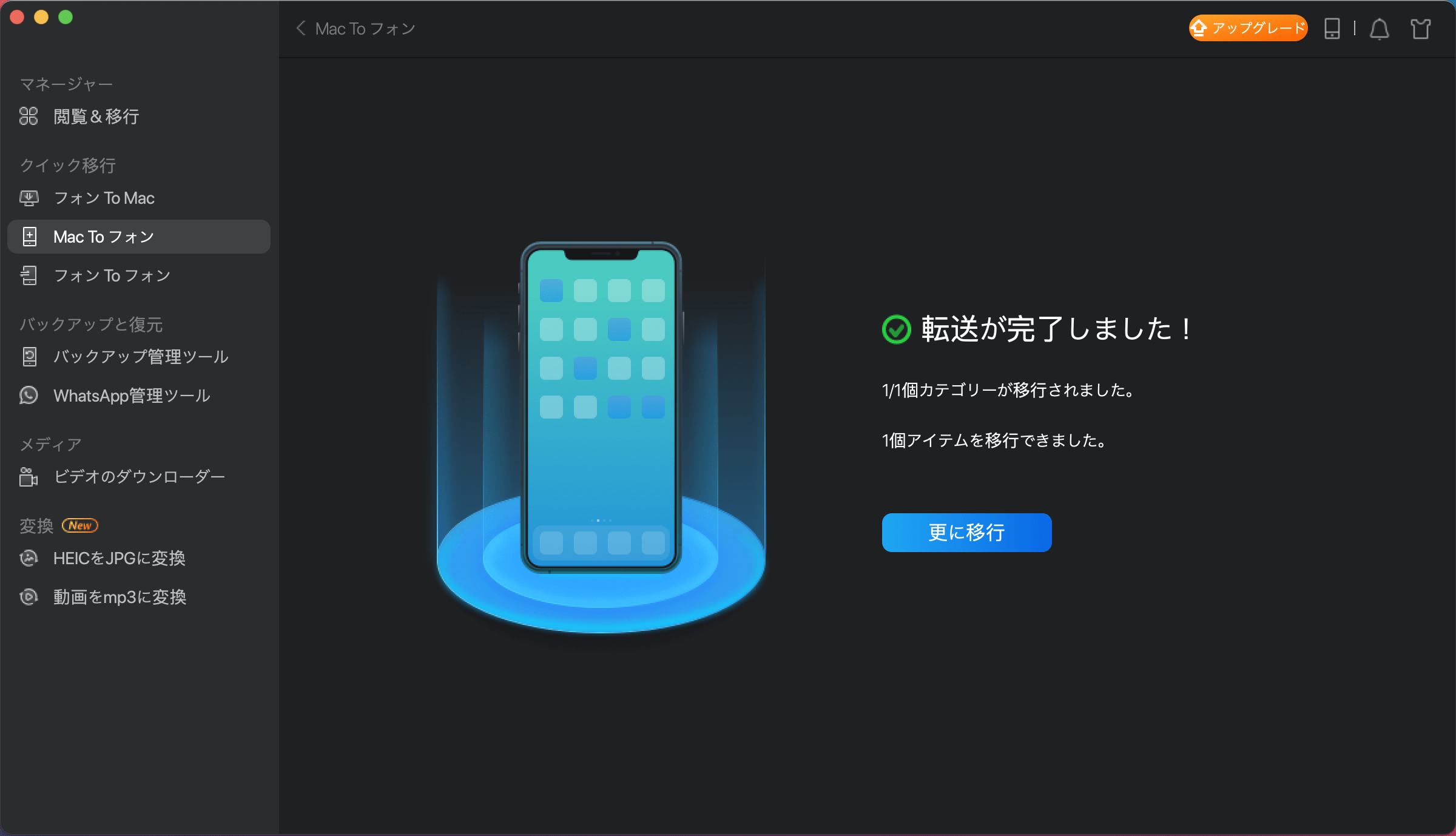The height and width of the screenshot is (836, 1456).
Task: Click the 動画をmp3に変換 icon
Action: point(29,597)
